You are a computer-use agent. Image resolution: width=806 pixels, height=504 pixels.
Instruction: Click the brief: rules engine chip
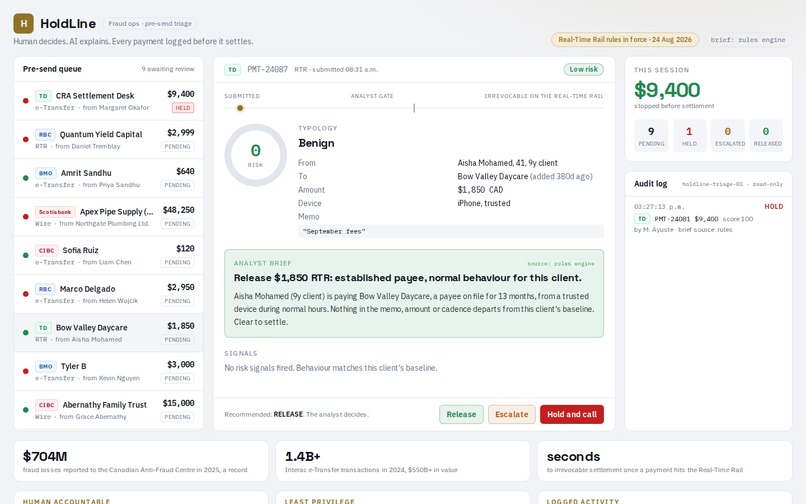(x=748, y=40)
